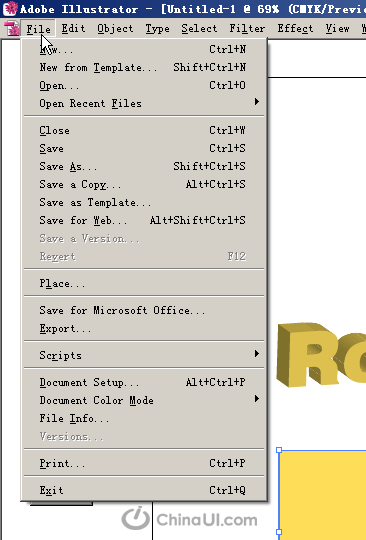Select Export from the File menu

(144, 328)
